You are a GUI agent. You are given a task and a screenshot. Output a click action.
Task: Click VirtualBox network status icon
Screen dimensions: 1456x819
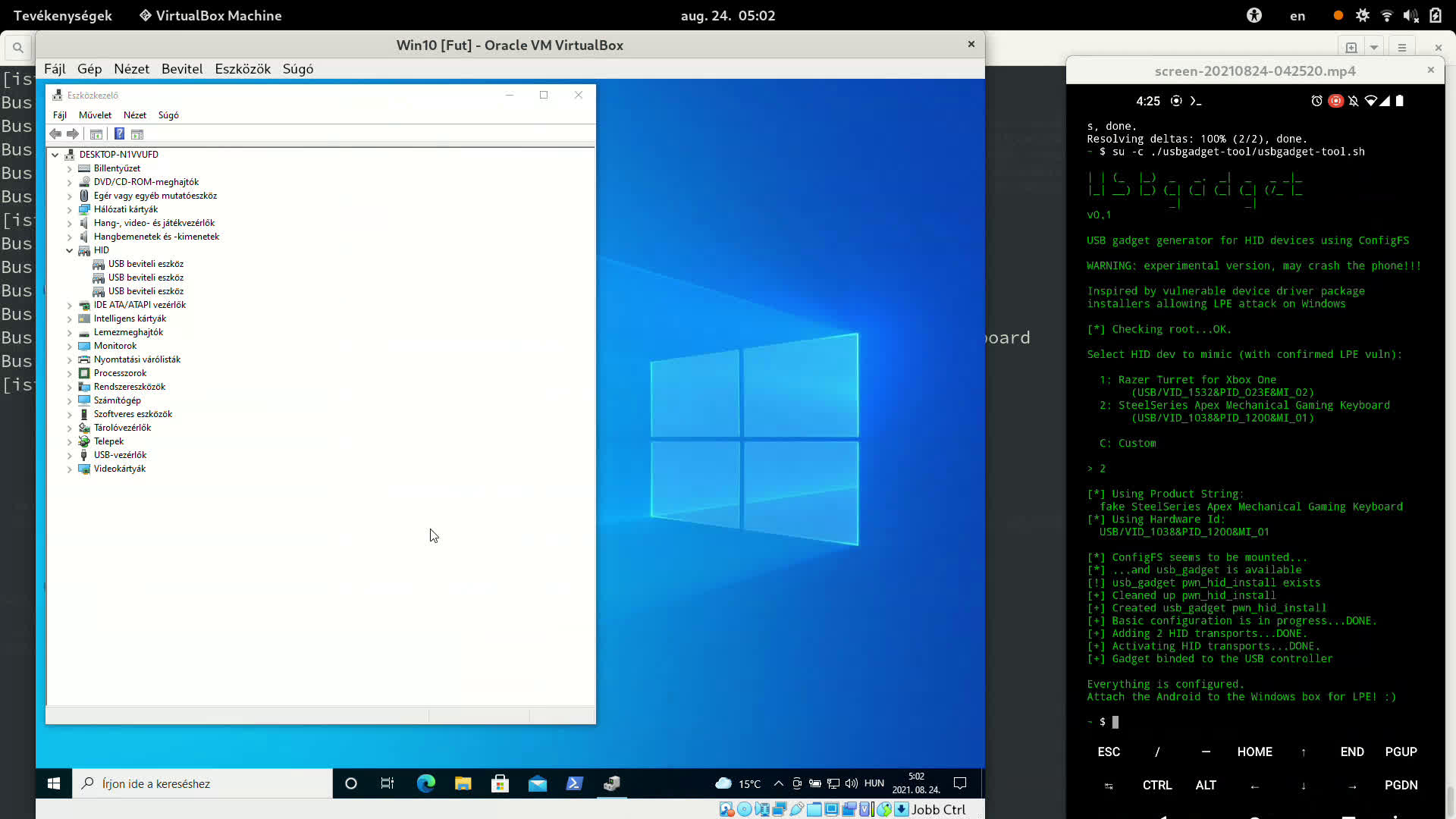click(780, 809)
